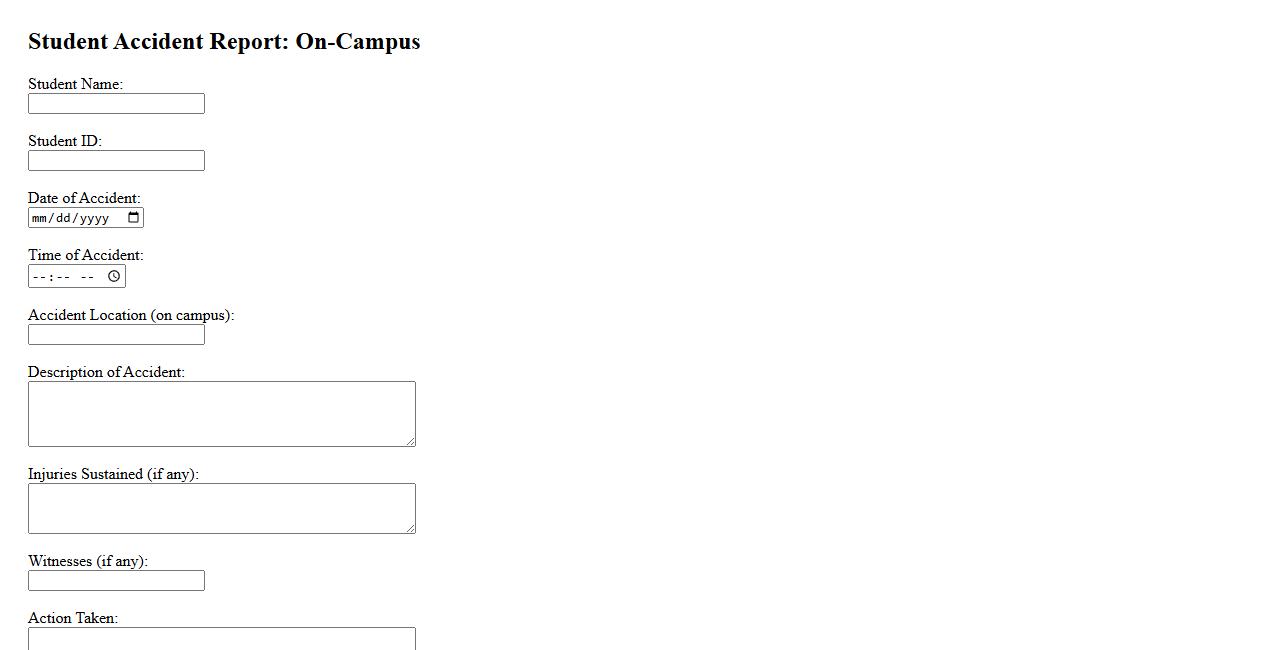Image resolution: width=1278 pixels, height=650 pixels.
Task: Open the calendar picker icon in date field
Action: point(134,218)
